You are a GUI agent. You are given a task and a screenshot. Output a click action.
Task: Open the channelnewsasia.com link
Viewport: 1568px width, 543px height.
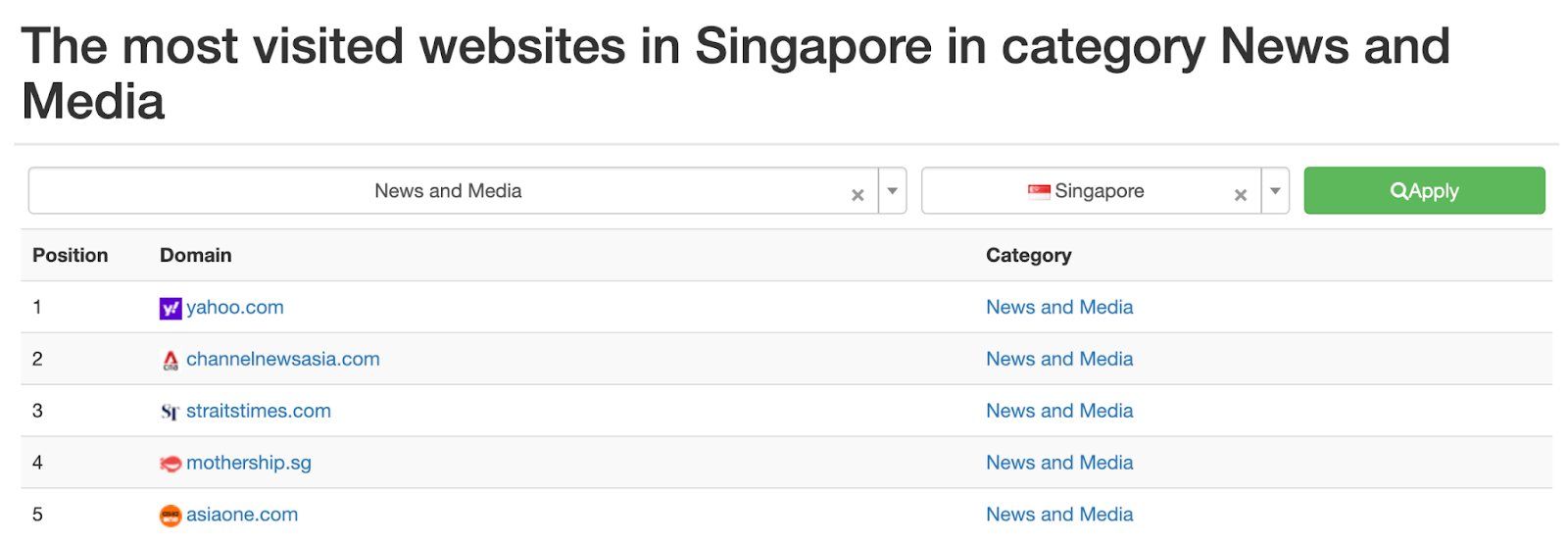point(283,359)
